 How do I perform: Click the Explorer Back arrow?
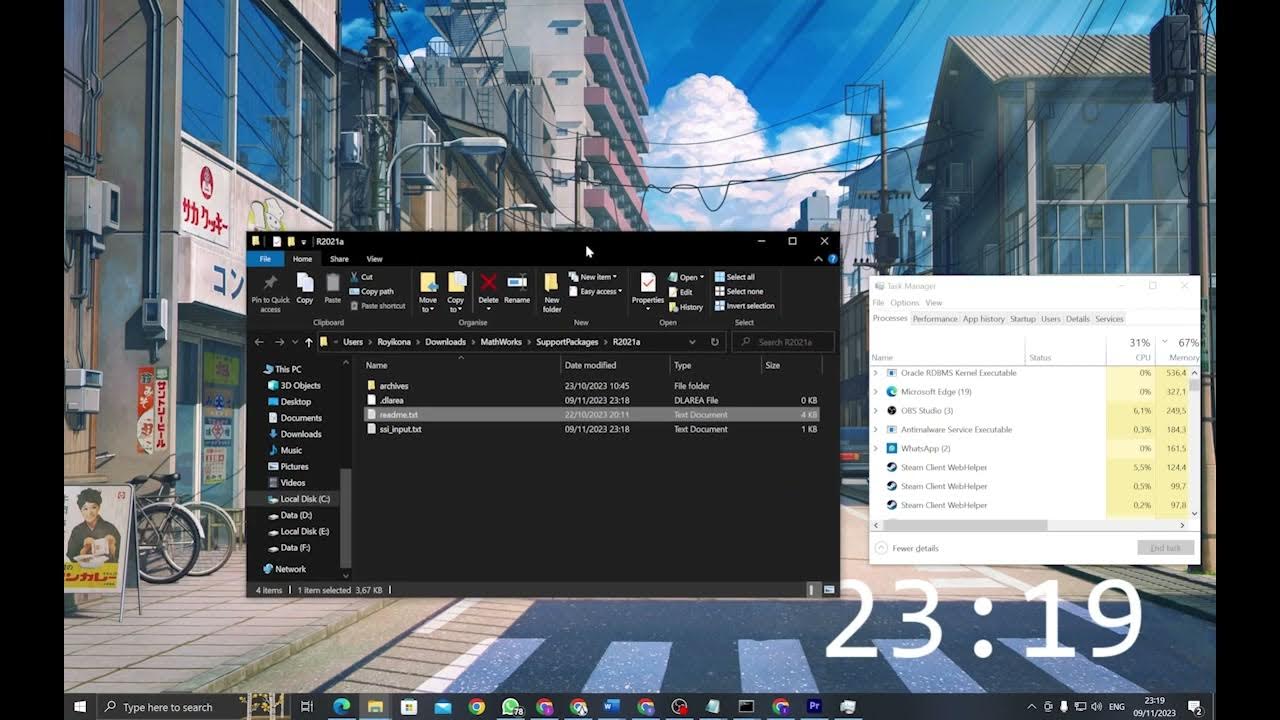pyautogui.click(x=260, y=342)
